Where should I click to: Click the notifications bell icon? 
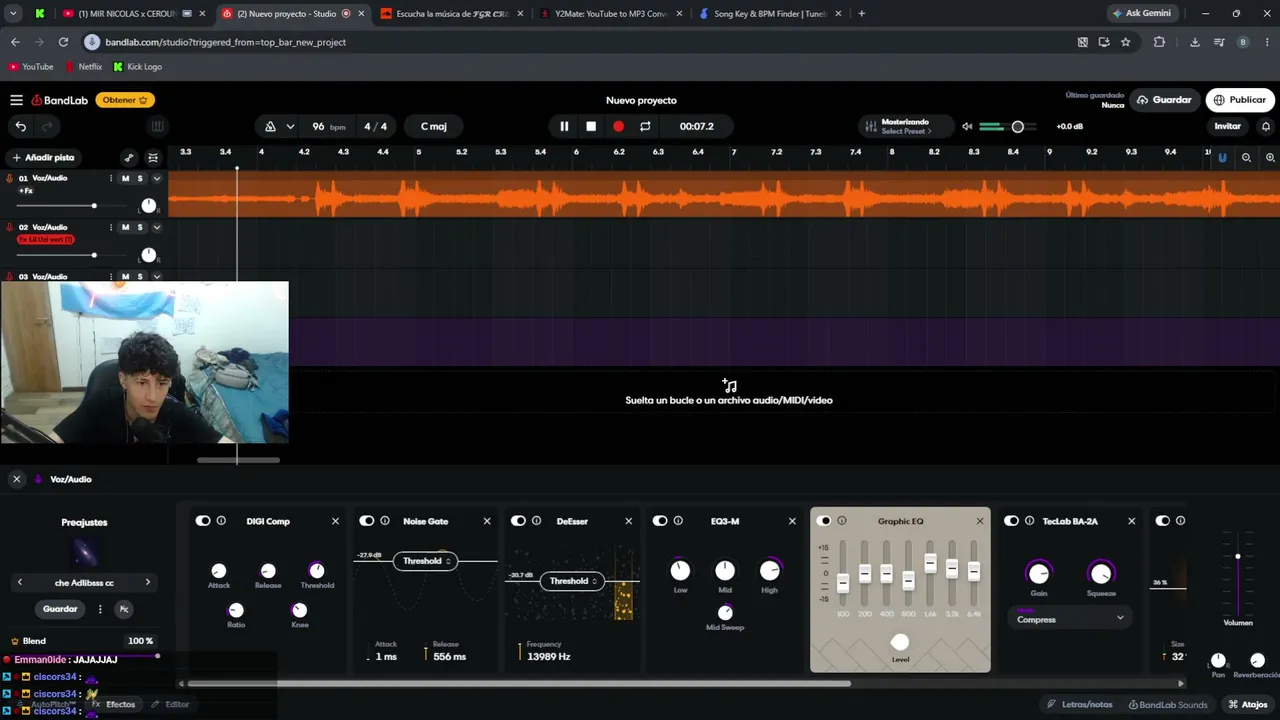coord(1266,127)
